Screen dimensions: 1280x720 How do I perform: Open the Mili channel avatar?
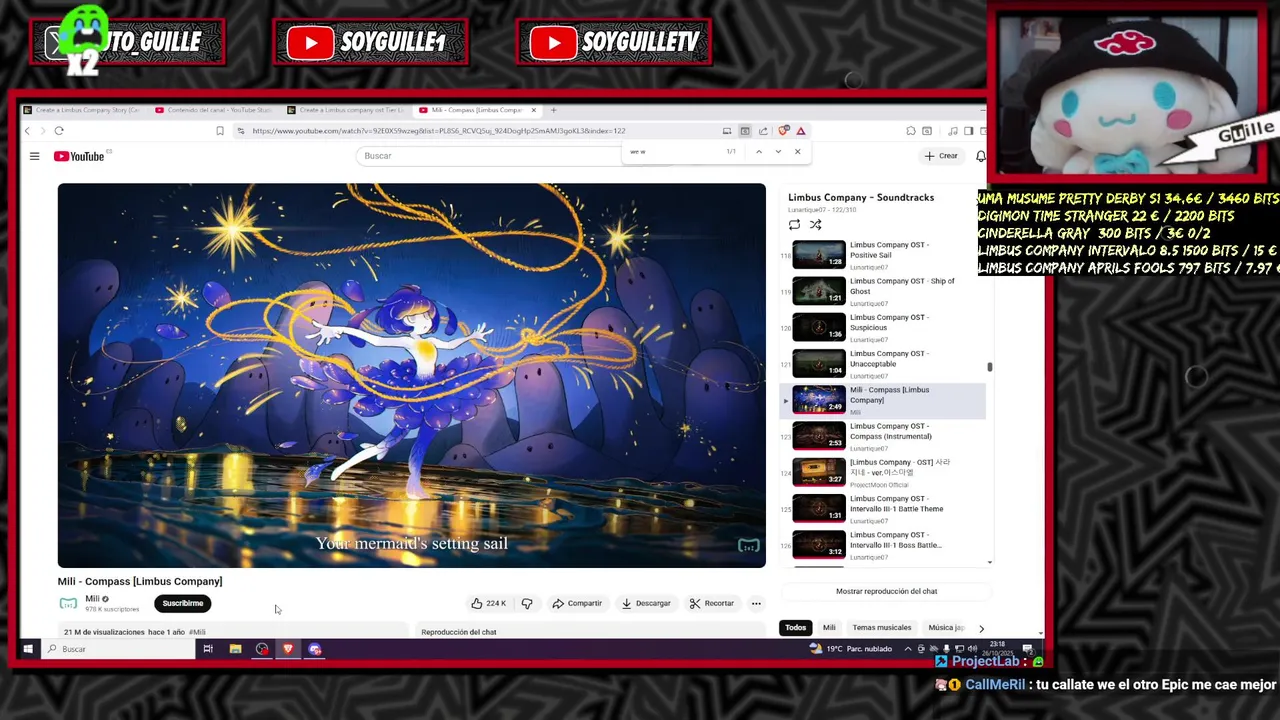(x=68, y=603)
